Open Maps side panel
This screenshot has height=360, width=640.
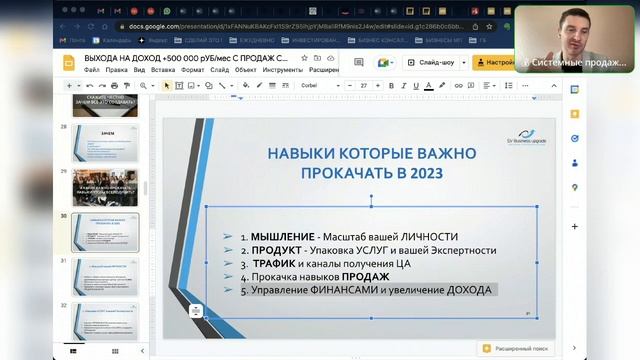575,187
